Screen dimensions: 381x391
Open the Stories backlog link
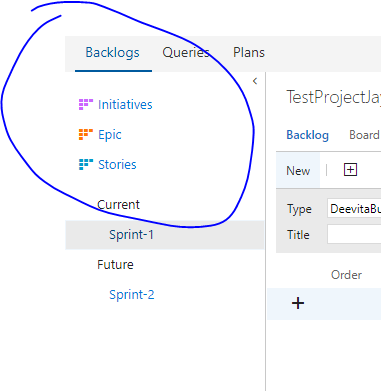(x=117, y=165)
